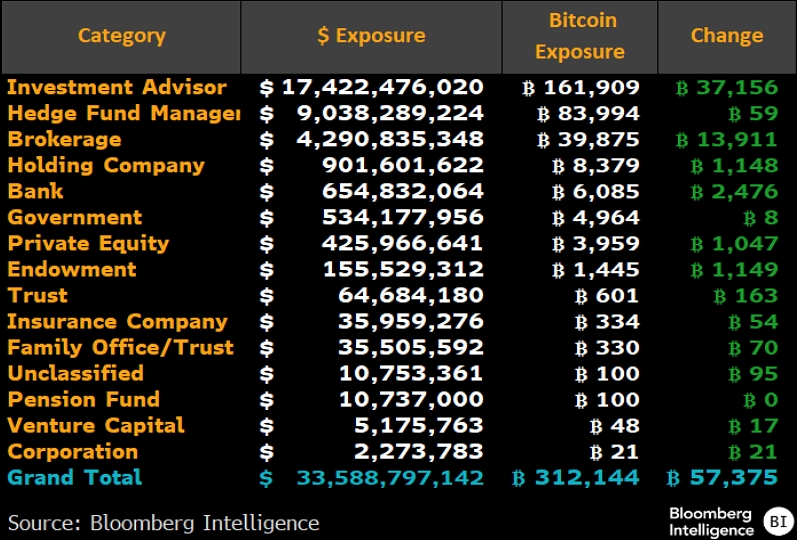Click the Pension Fund category
The height and width of the screenshot is (540, 797).
click(x=83, y=399)
